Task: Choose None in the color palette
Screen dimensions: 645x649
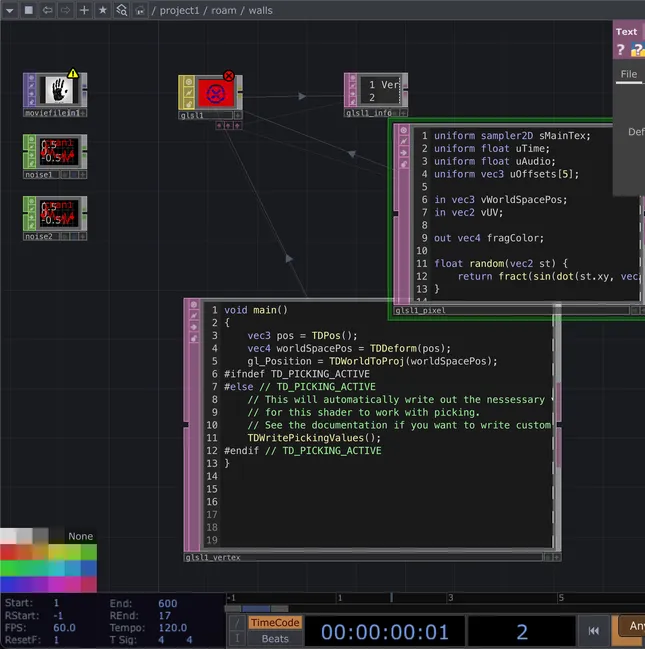Action: coord(80,536)
